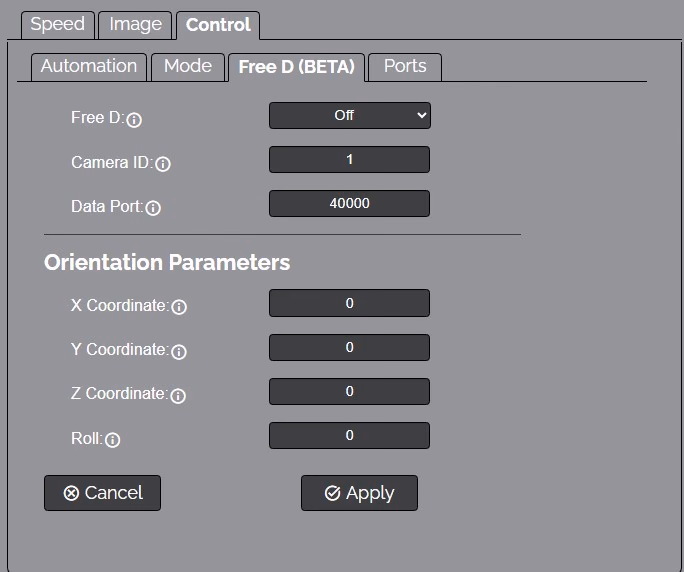Click the info icon next to Free D

click(x=134, y=120)
